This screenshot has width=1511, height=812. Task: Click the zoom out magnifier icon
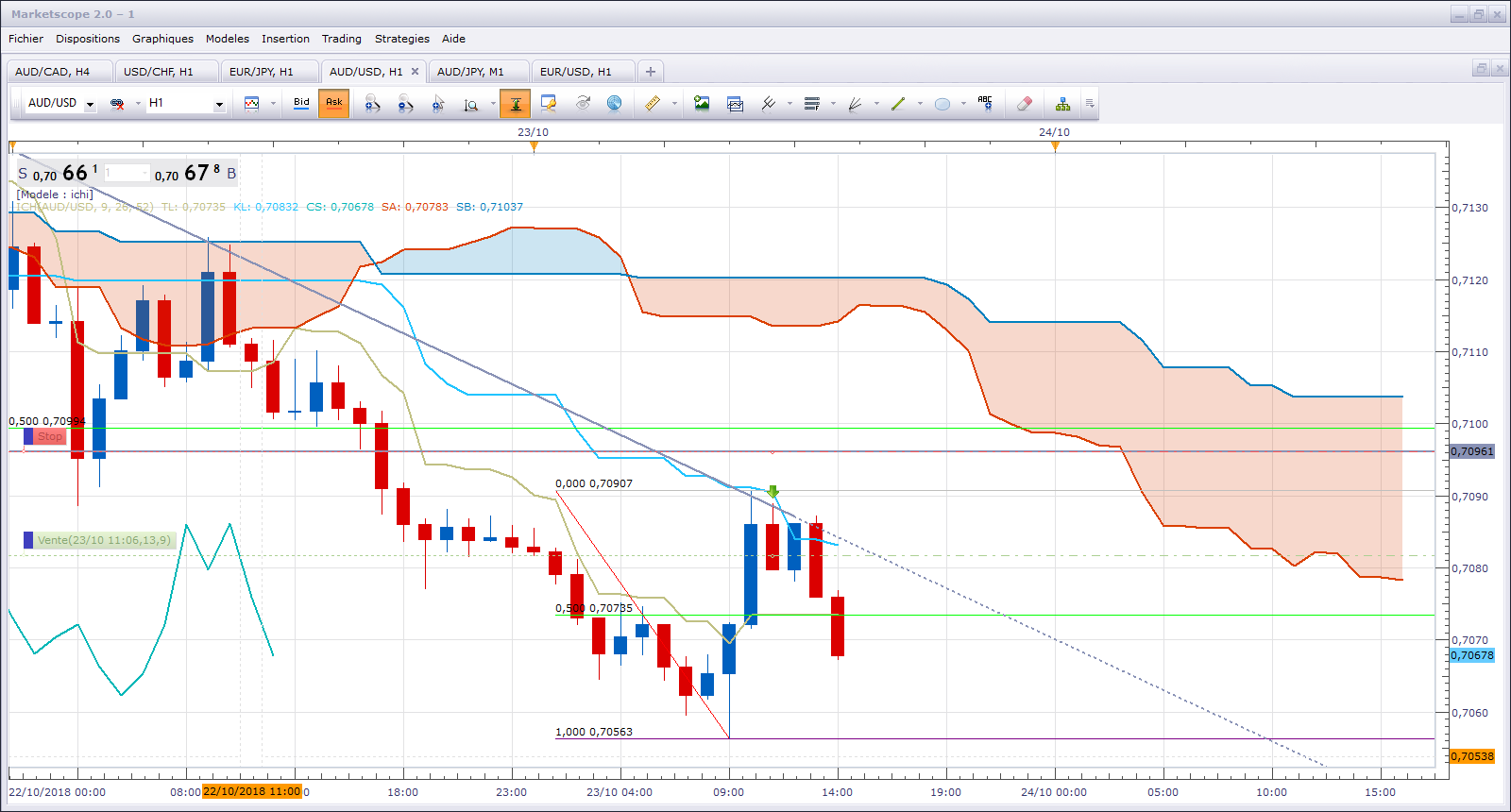click(x=405, y=104)
